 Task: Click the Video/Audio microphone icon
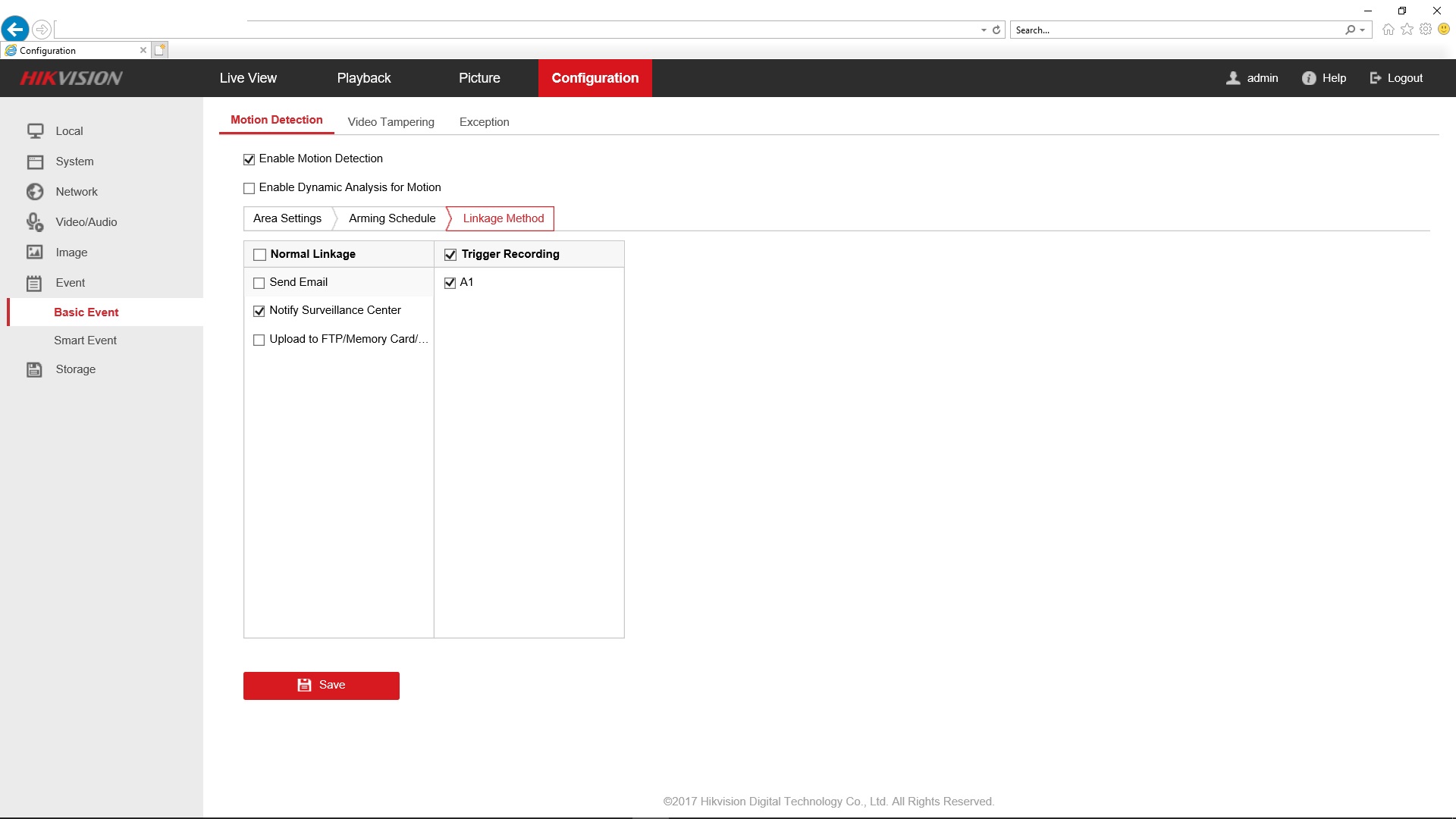pos(35,222)
